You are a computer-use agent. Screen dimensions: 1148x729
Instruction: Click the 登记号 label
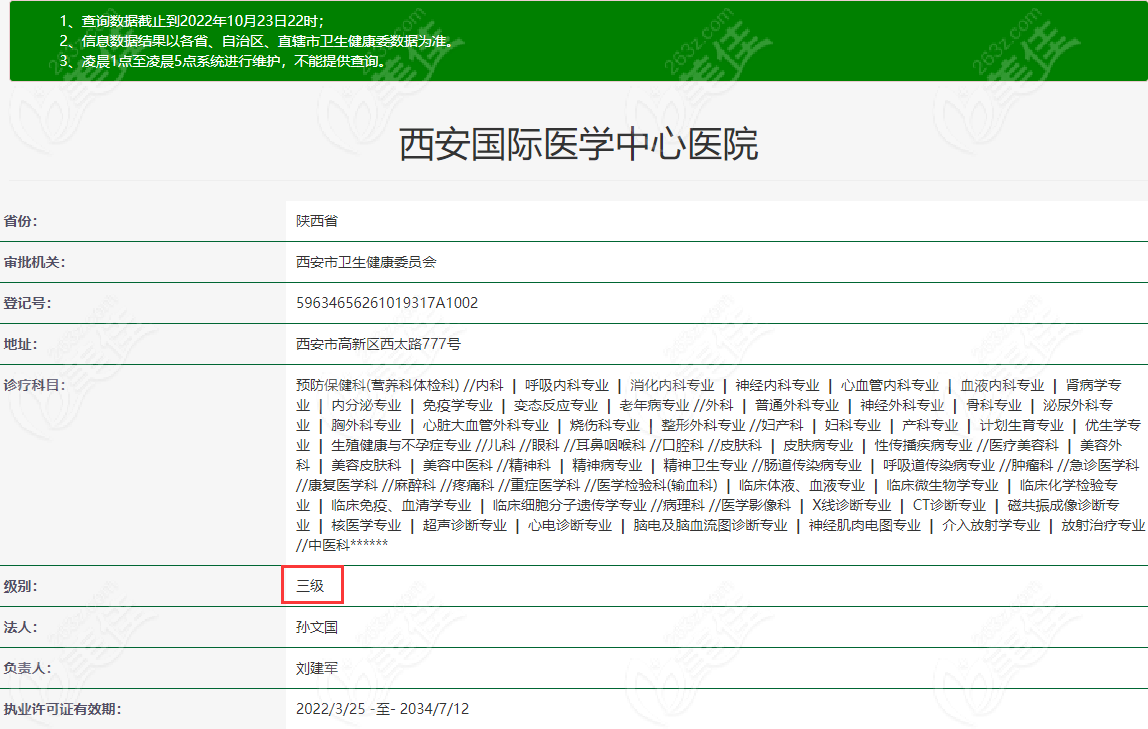(x=27, y=303)
